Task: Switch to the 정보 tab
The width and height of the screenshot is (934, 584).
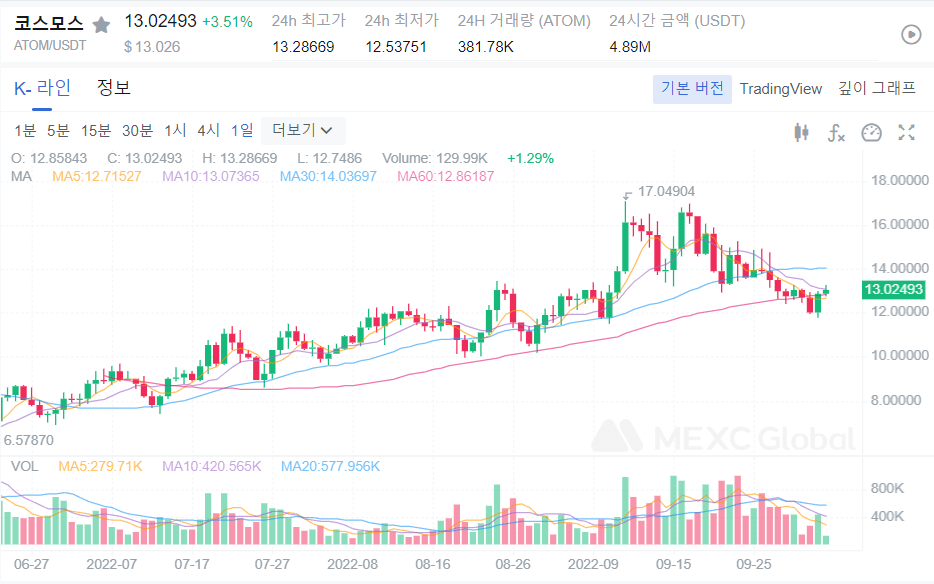Action: click(113, 88)
